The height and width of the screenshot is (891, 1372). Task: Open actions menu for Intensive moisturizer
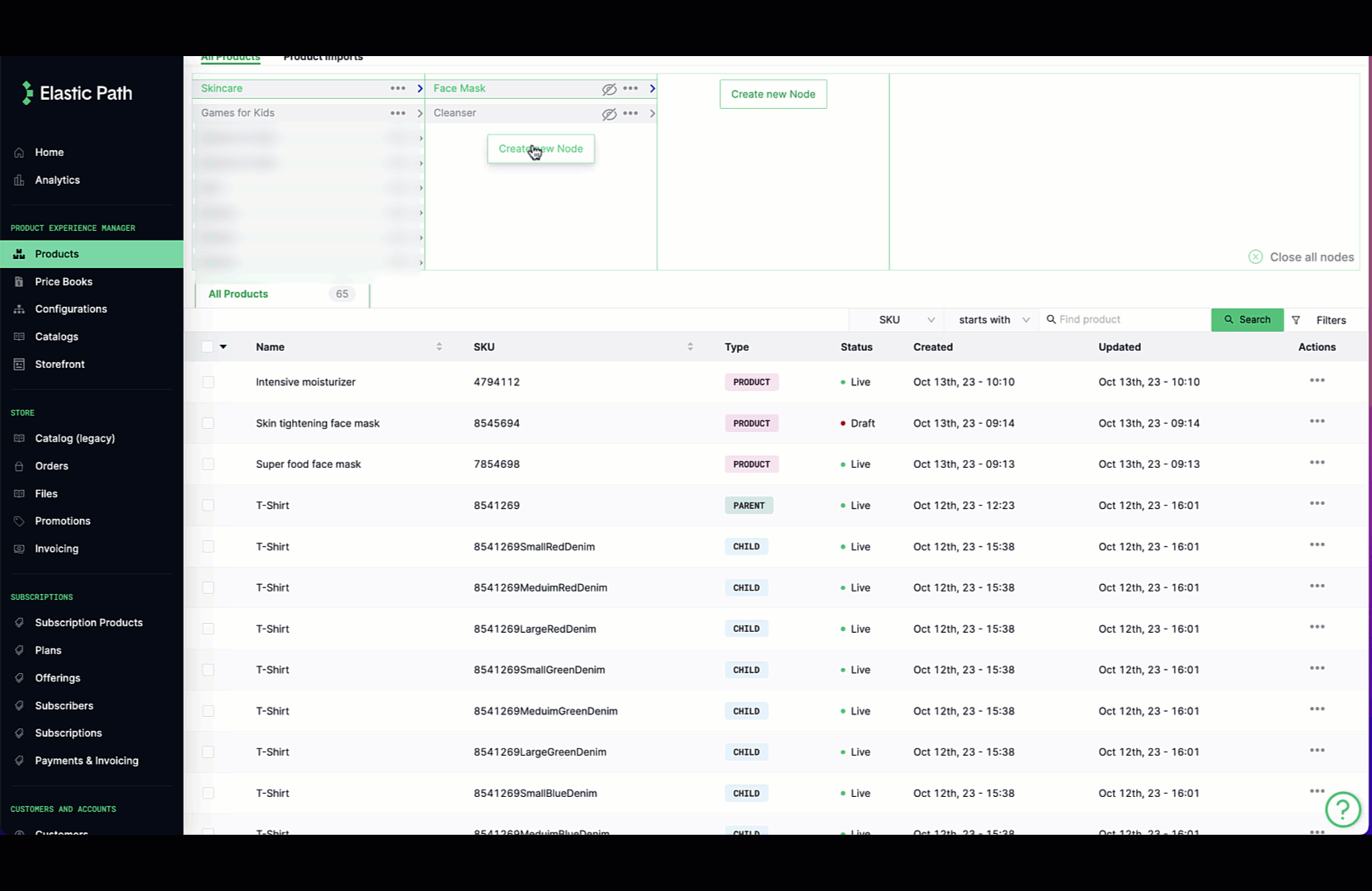1317,380
